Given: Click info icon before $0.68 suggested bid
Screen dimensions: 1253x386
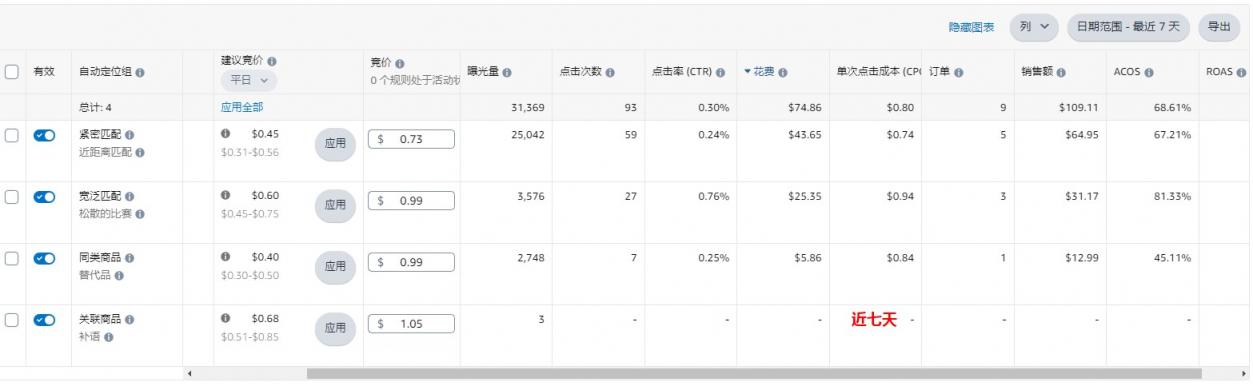Looking at the screenshot, I should [x=226, y=318].
